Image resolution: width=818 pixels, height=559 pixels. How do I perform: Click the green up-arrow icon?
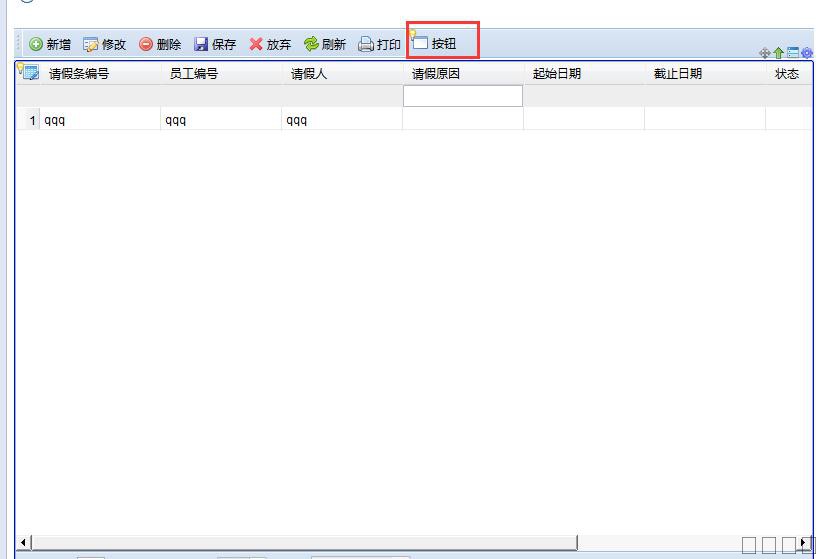778,53
